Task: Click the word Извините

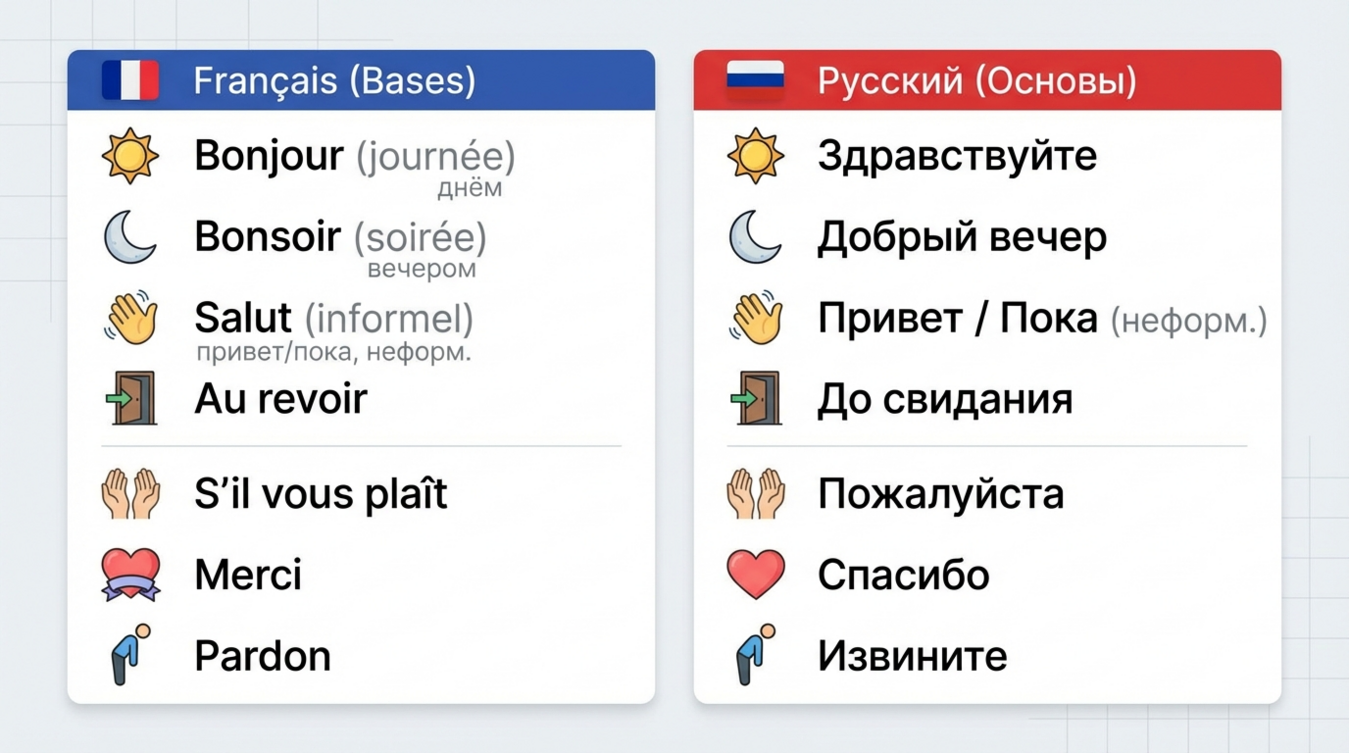Action: tap(912, 656)
